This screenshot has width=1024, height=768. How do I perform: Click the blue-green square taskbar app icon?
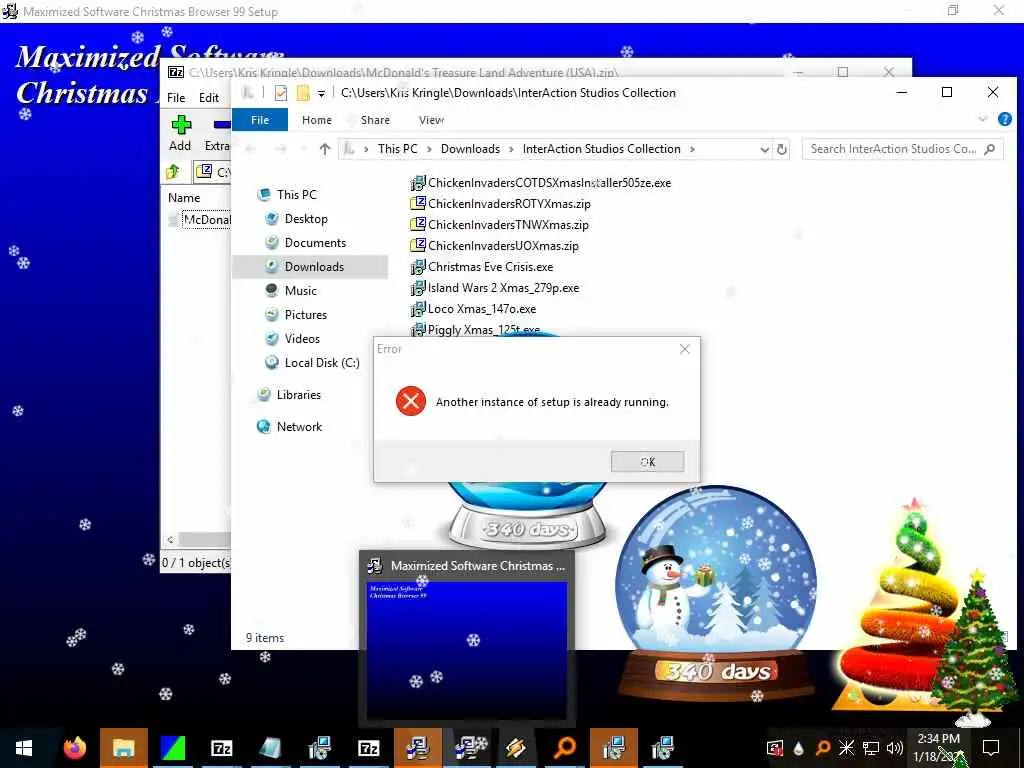pos(173,748)
